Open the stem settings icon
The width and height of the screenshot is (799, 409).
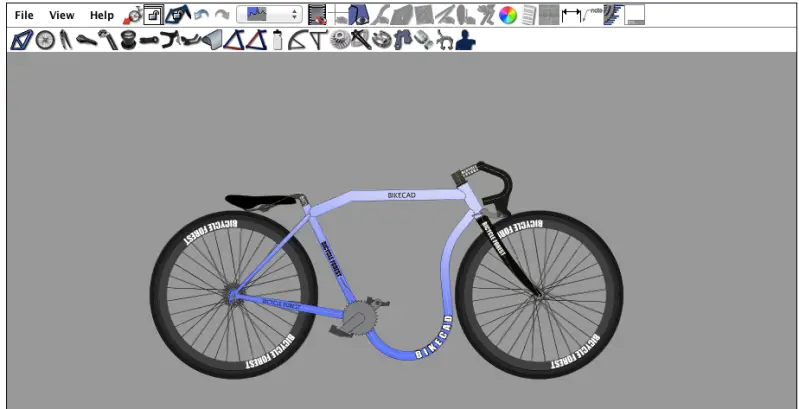click(x=150, y=40)
